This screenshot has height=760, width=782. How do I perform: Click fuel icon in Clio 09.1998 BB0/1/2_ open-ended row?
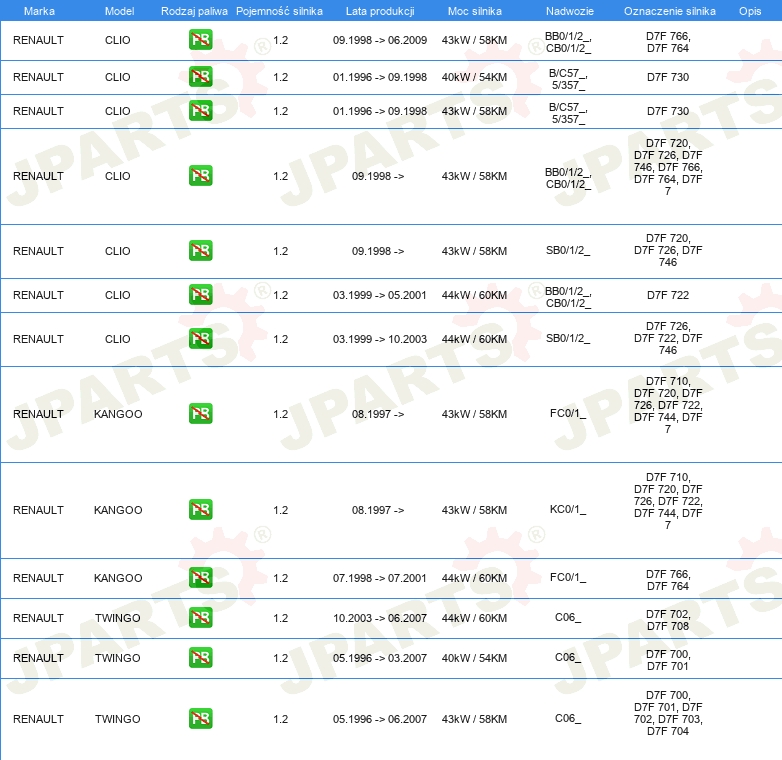(x=200, y=176)
